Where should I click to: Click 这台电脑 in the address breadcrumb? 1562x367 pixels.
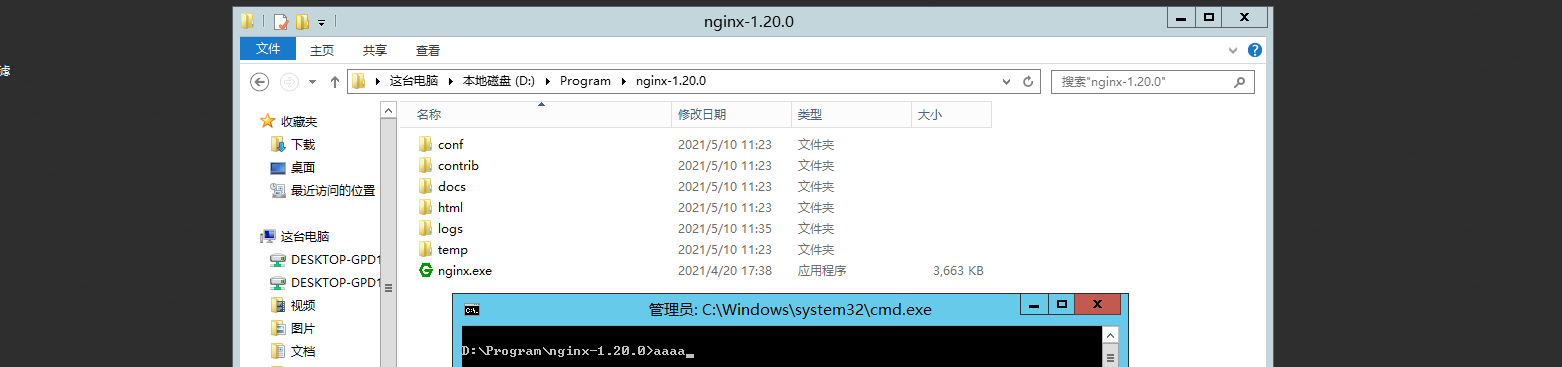coord(413,81)
